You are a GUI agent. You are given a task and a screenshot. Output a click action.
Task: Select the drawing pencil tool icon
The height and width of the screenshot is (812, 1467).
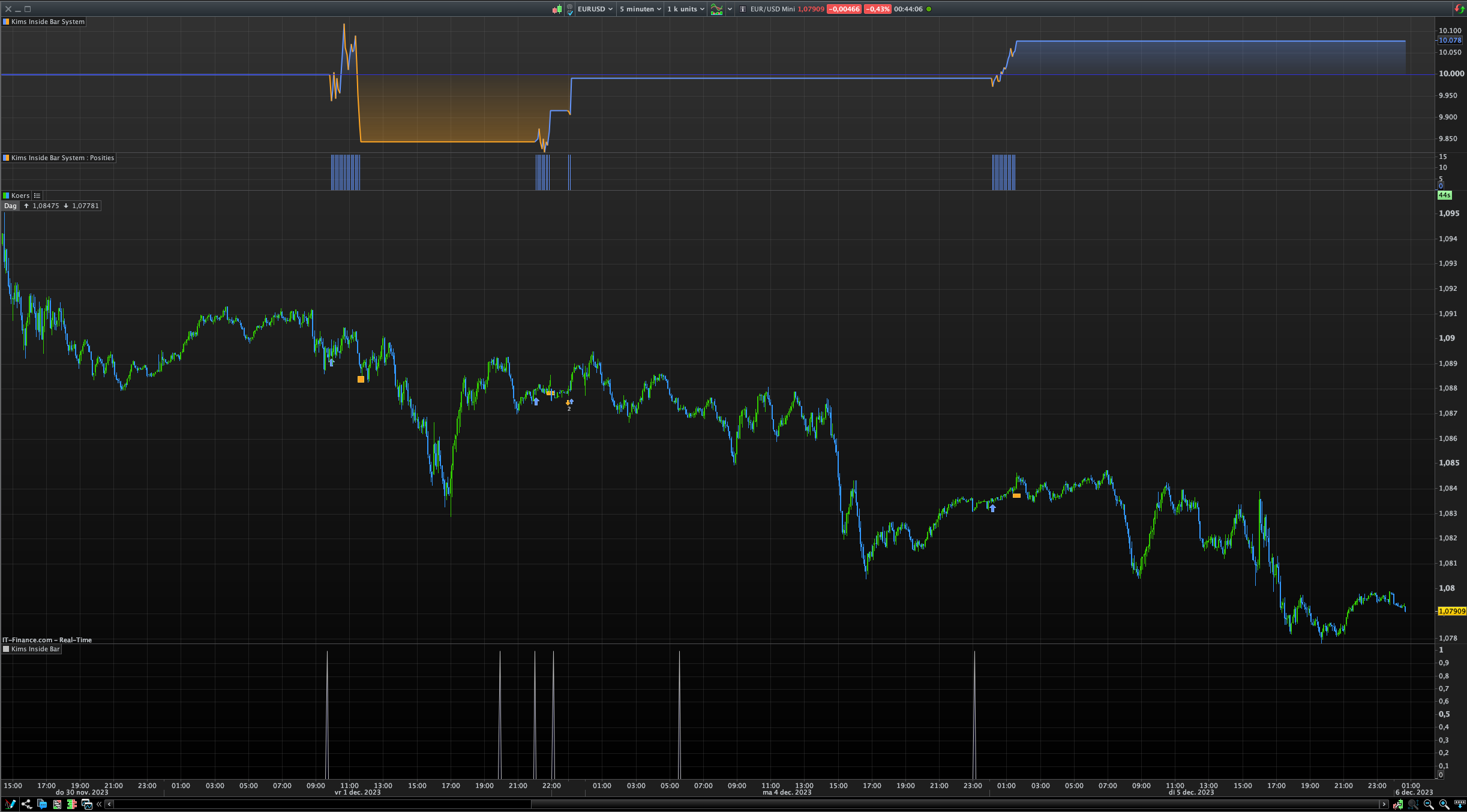10,804
